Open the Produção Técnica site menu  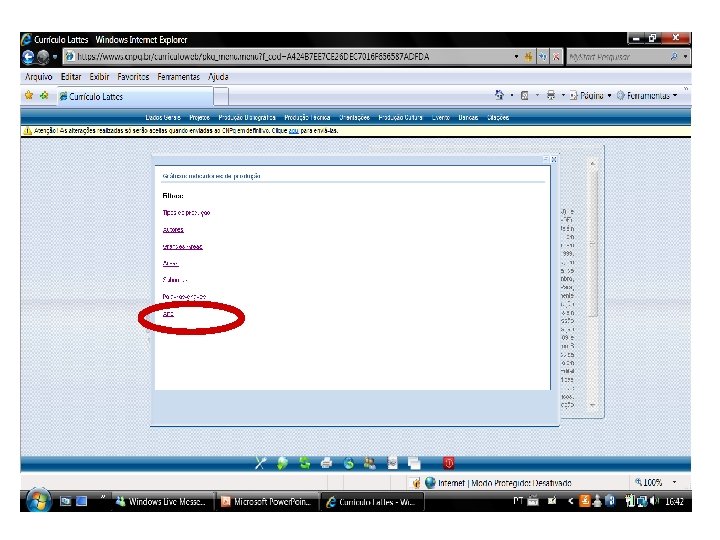coord(307,118)
